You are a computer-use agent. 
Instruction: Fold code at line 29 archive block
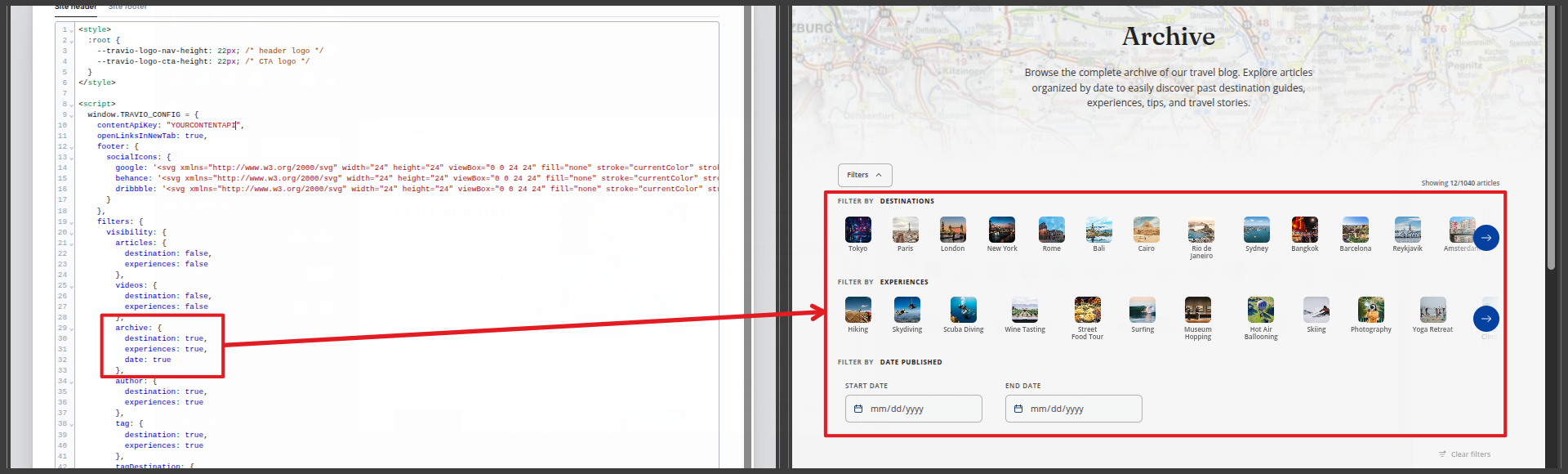(72, 329)
